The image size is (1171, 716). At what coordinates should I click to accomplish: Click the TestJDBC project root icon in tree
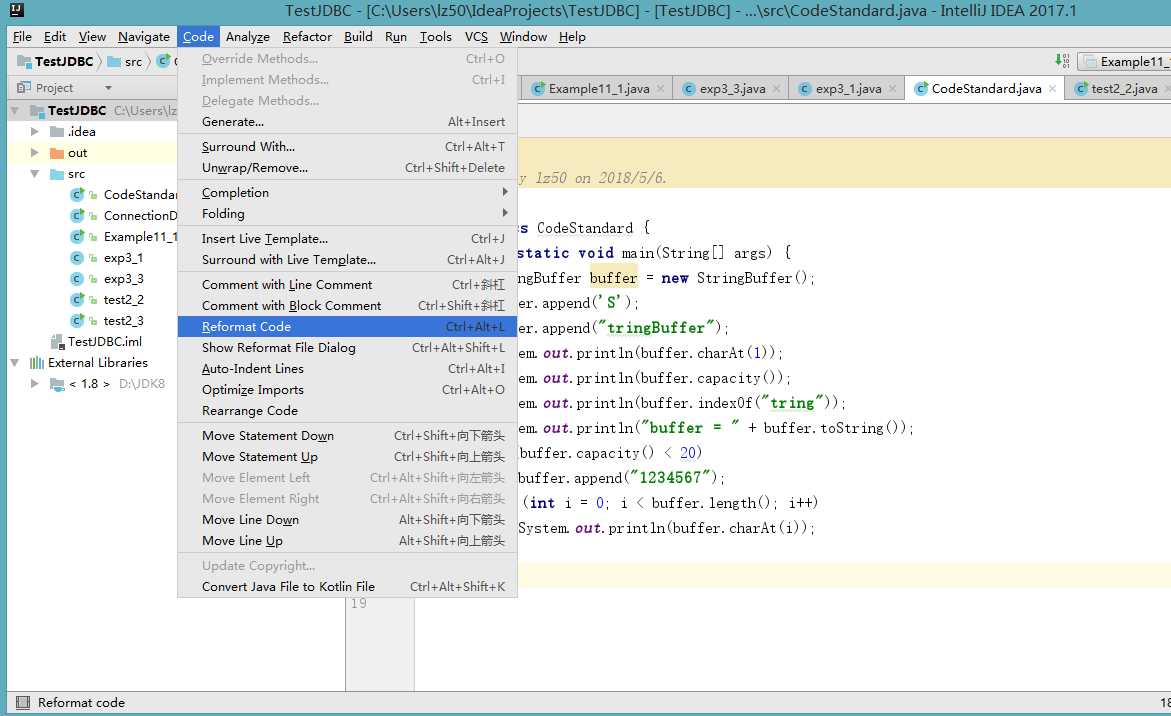(37, 110)
